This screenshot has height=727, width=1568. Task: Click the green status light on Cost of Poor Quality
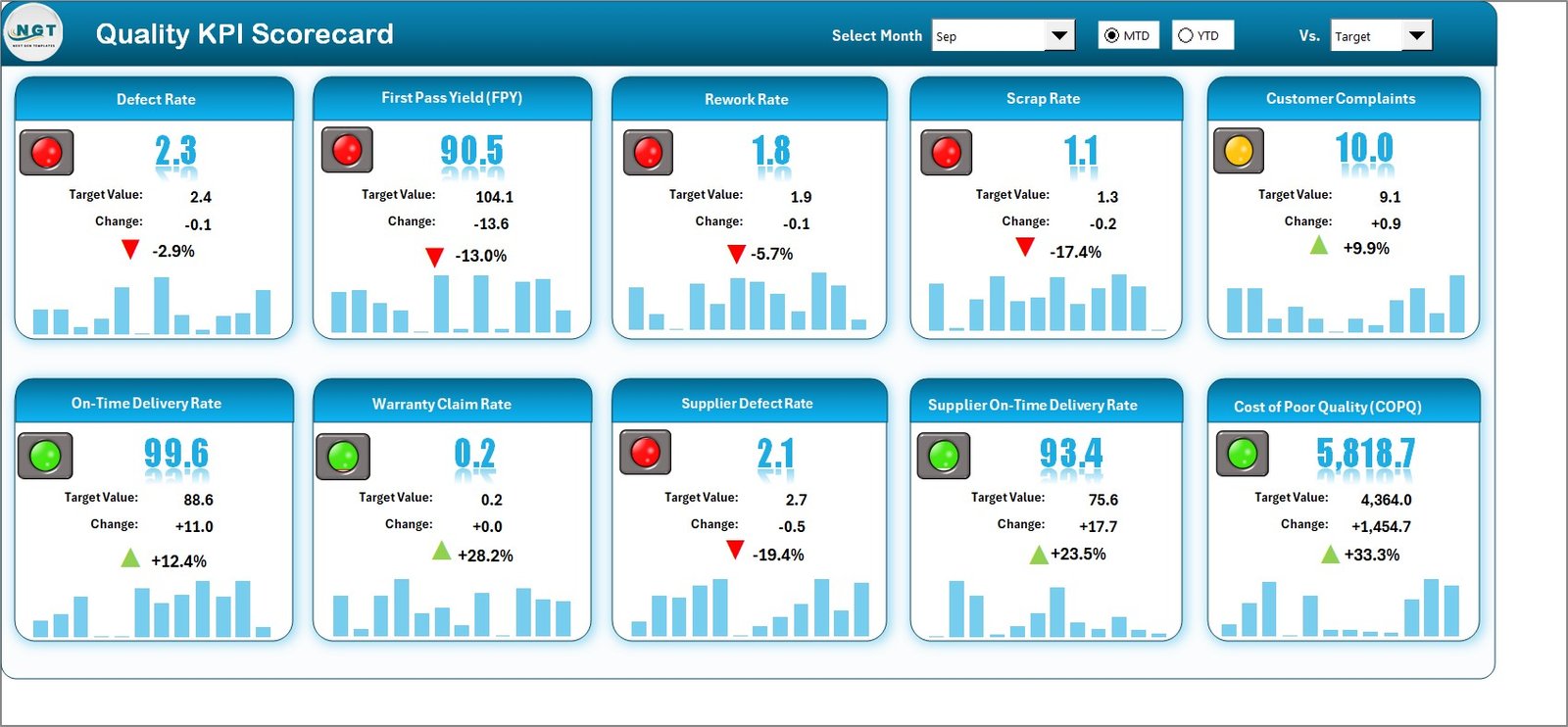click(x=1242, y=454)
